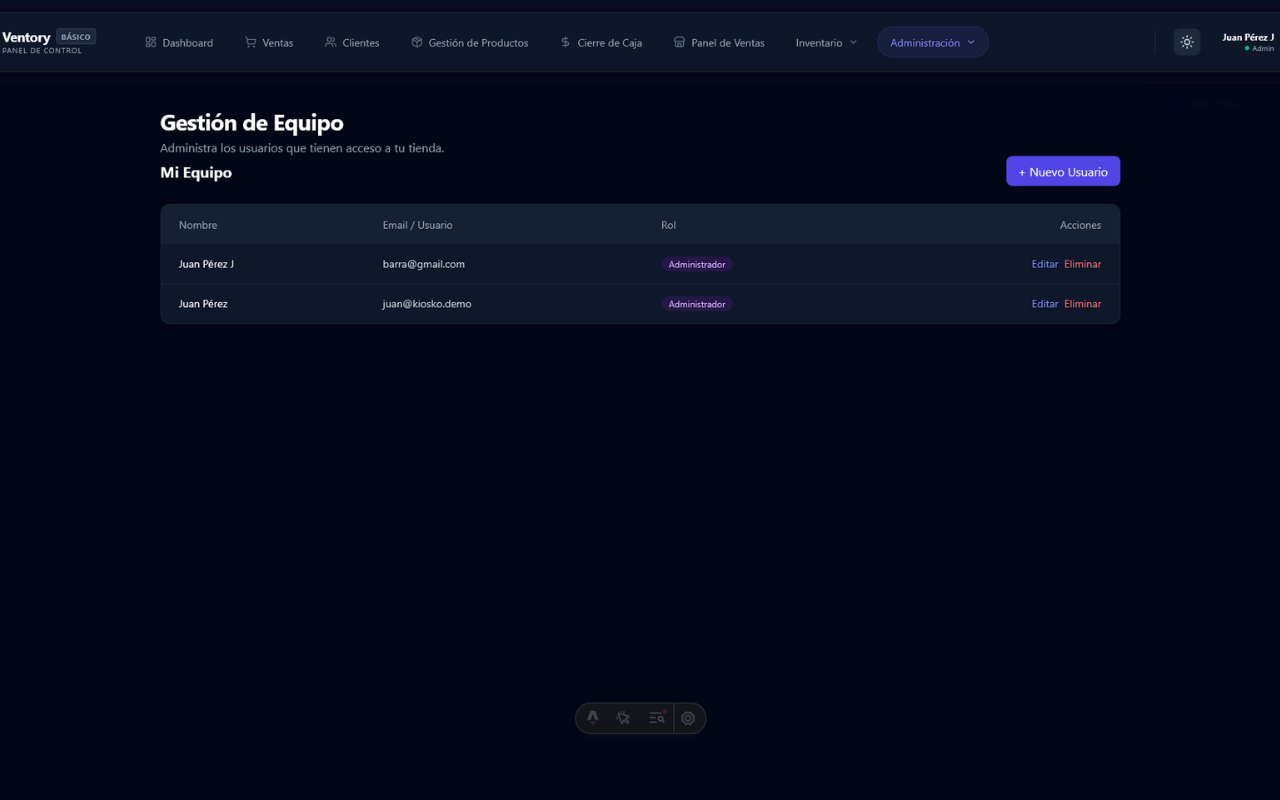Activate the Inspect cursor icon in dev toolbar

(x=624, y=718)
